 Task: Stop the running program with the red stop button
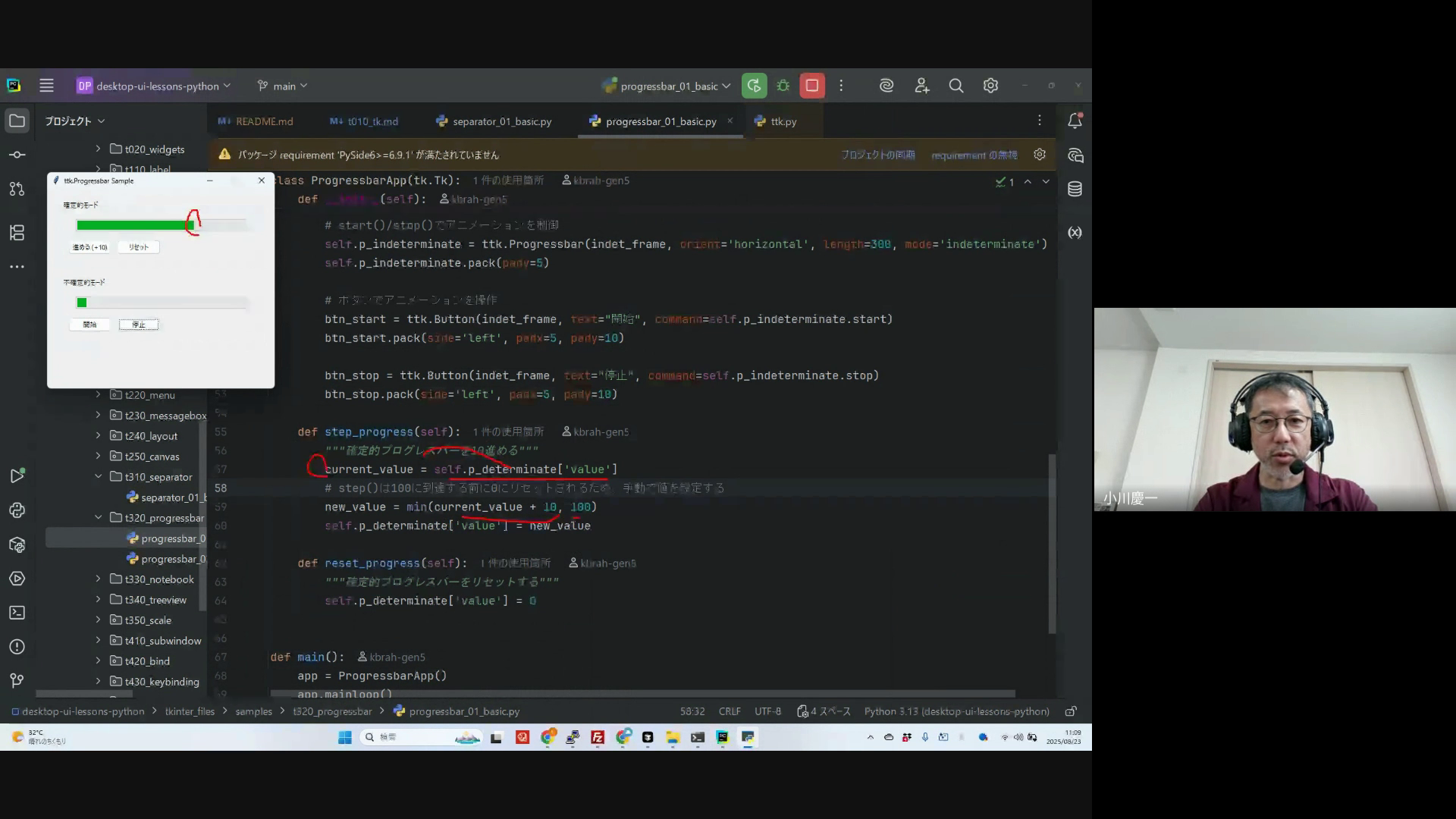coord(812,86)
